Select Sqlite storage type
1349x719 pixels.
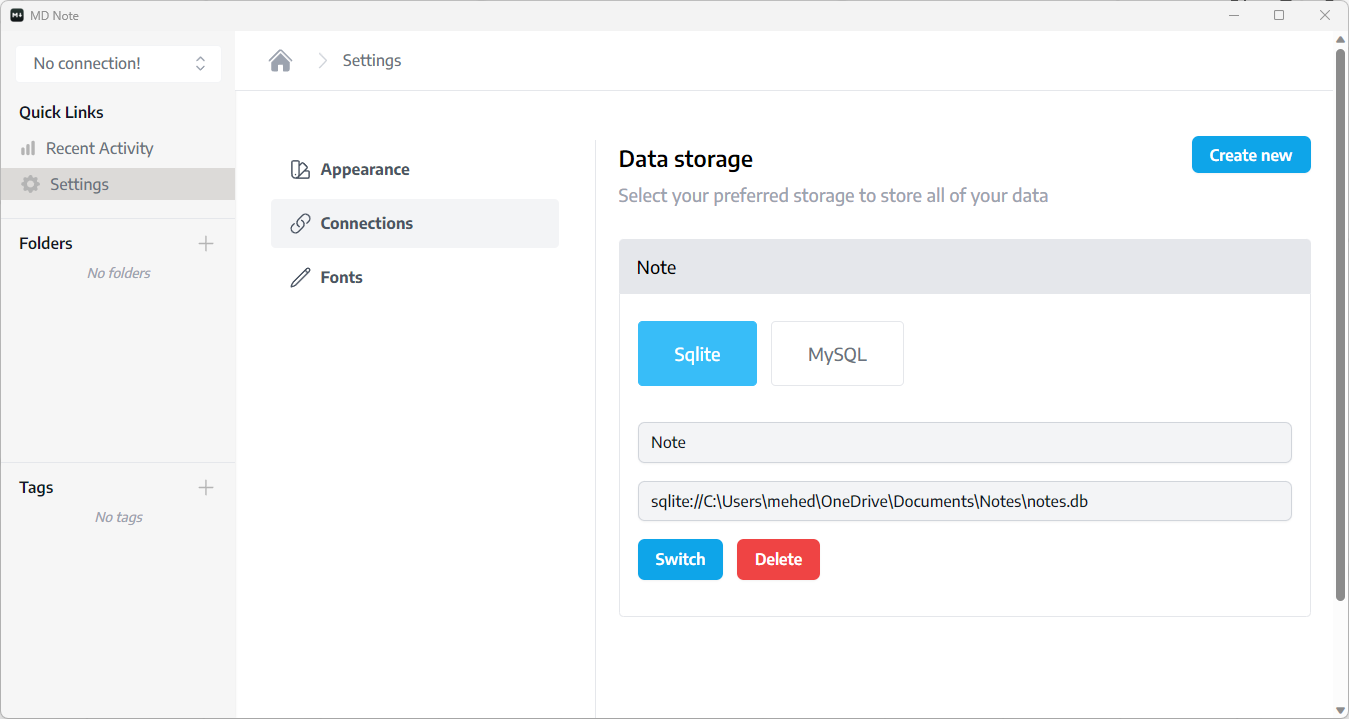697,353
